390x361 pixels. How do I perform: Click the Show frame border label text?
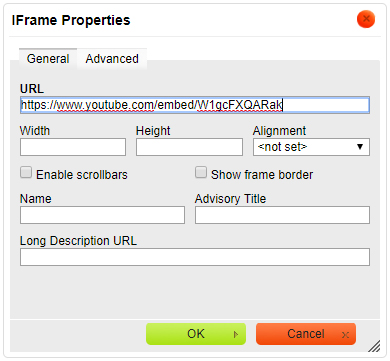pos(262,175)
